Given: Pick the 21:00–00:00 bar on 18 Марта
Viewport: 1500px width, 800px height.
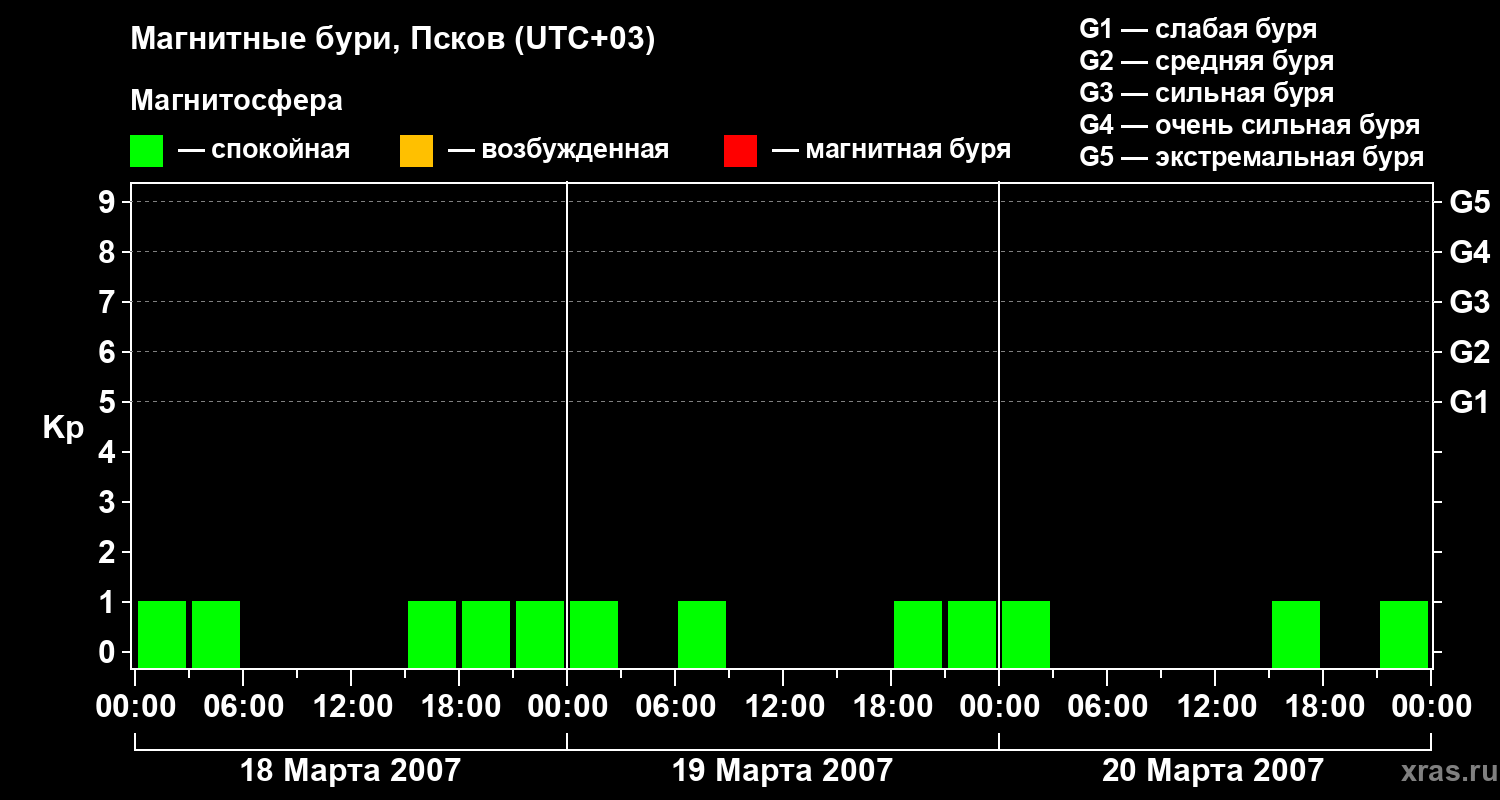Looking at the screenshot, I should pyautogui.click(x=540, y=634).
